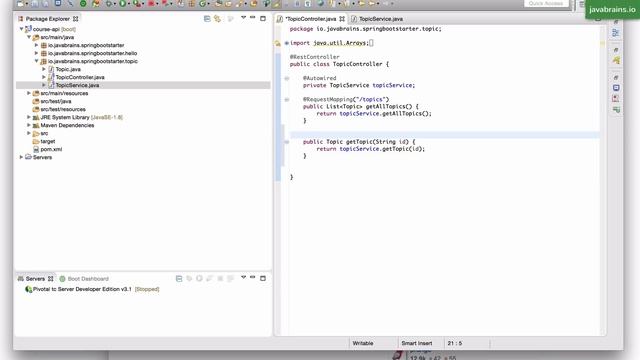Click the Debug bug icon in top toolbar
640x360 pixels.
click(x=109, y=3)
